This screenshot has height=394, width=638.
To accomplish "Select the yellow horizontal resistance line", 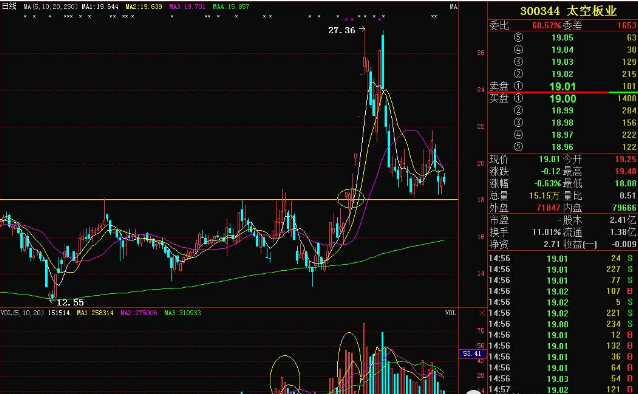I will 229,199.
